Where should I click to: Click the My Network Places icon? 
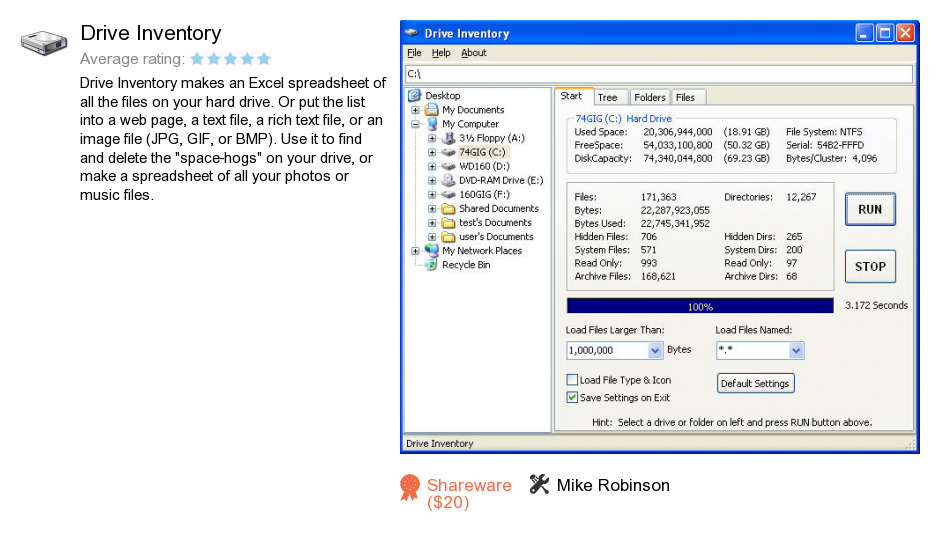432,251
